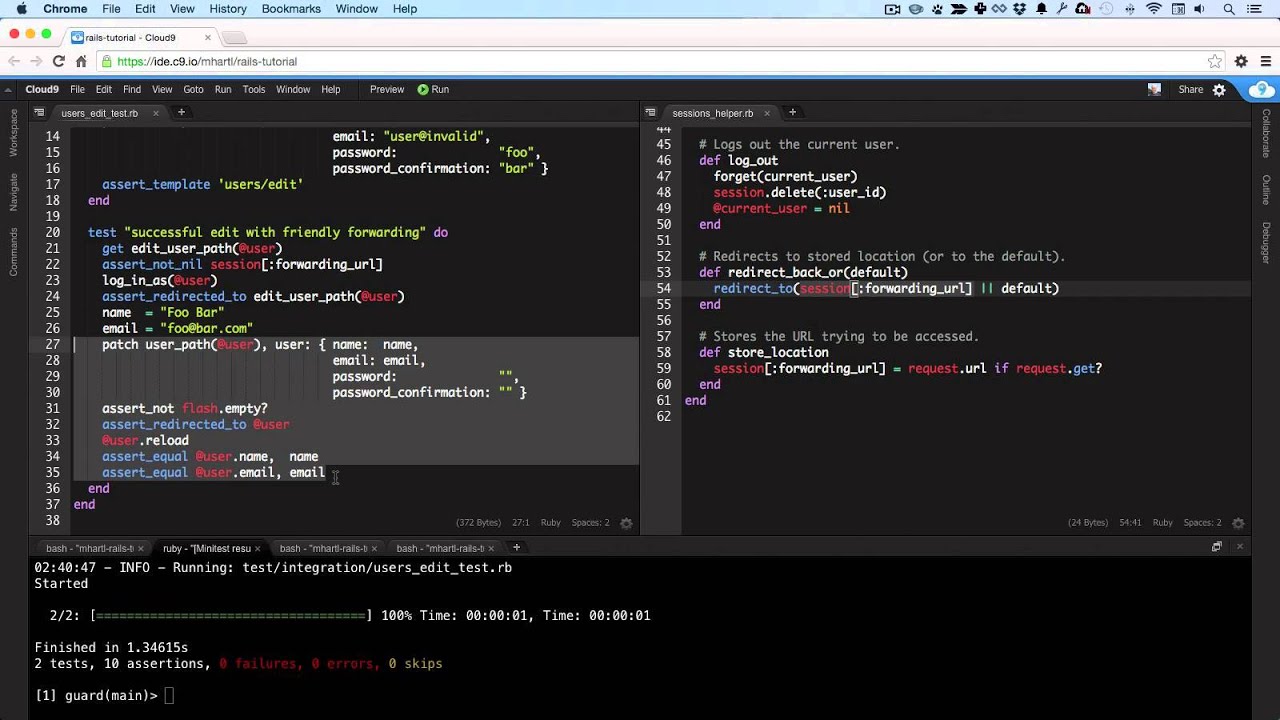
Task: Click browser forward arrow
Action: coord(36,61)
